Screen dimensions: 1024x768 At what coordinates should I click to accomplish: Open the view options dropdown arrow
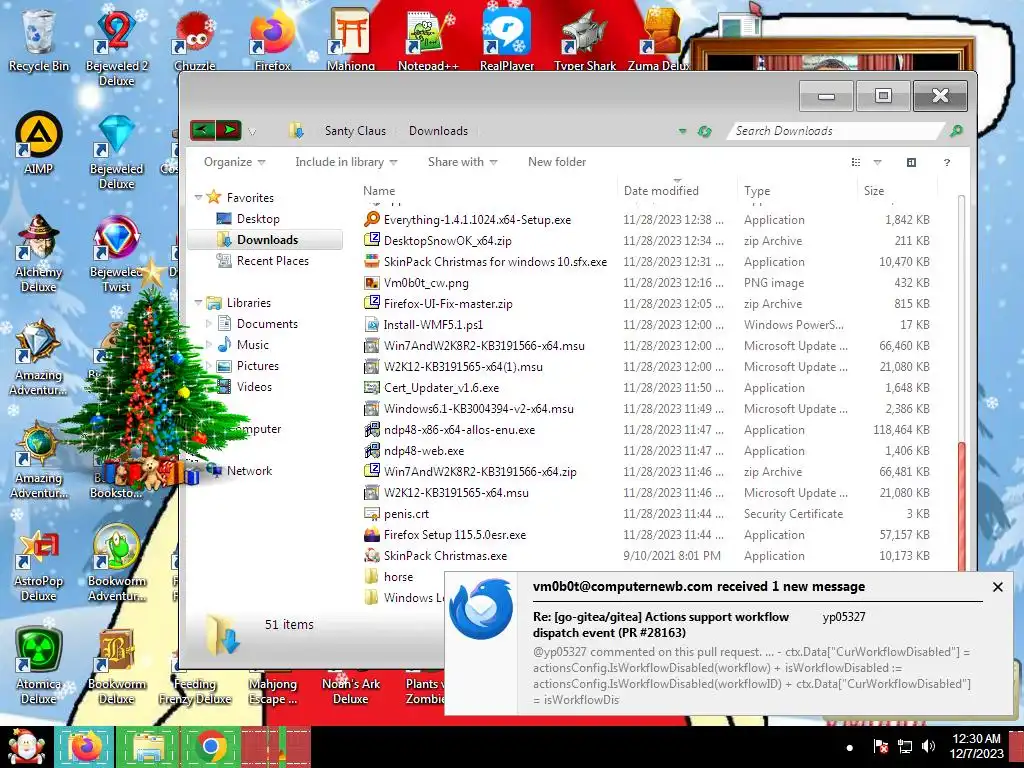click(877, 162)
